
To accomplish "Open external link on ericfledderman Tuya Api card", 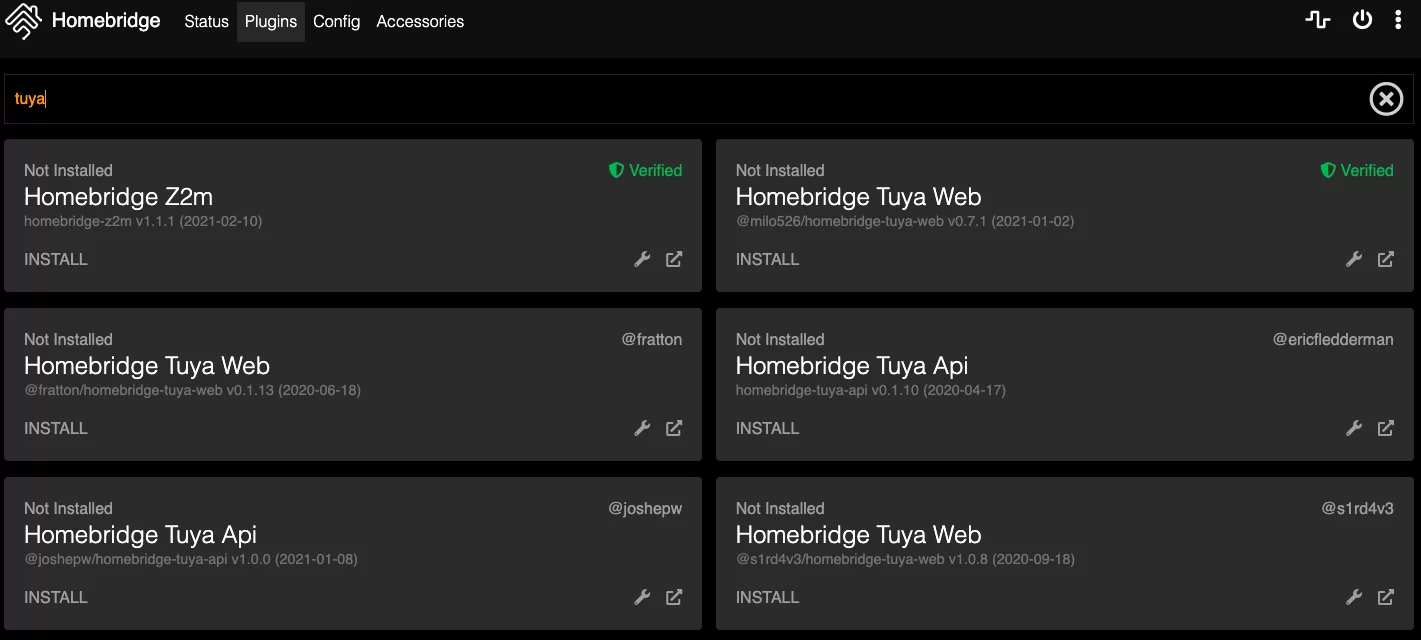I will coord(1386,428).
